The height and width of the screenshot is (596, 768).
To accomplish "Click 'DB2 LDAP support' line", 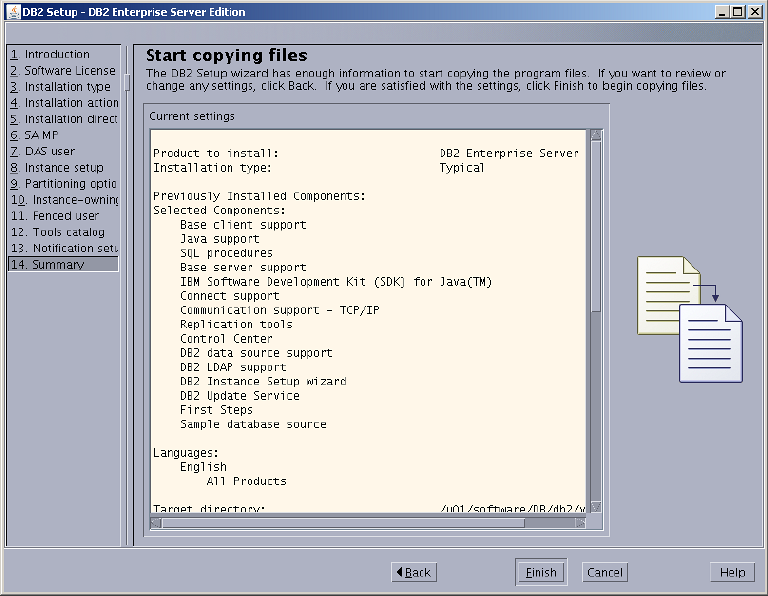I will pyautogui.click(x=233, y=367).
